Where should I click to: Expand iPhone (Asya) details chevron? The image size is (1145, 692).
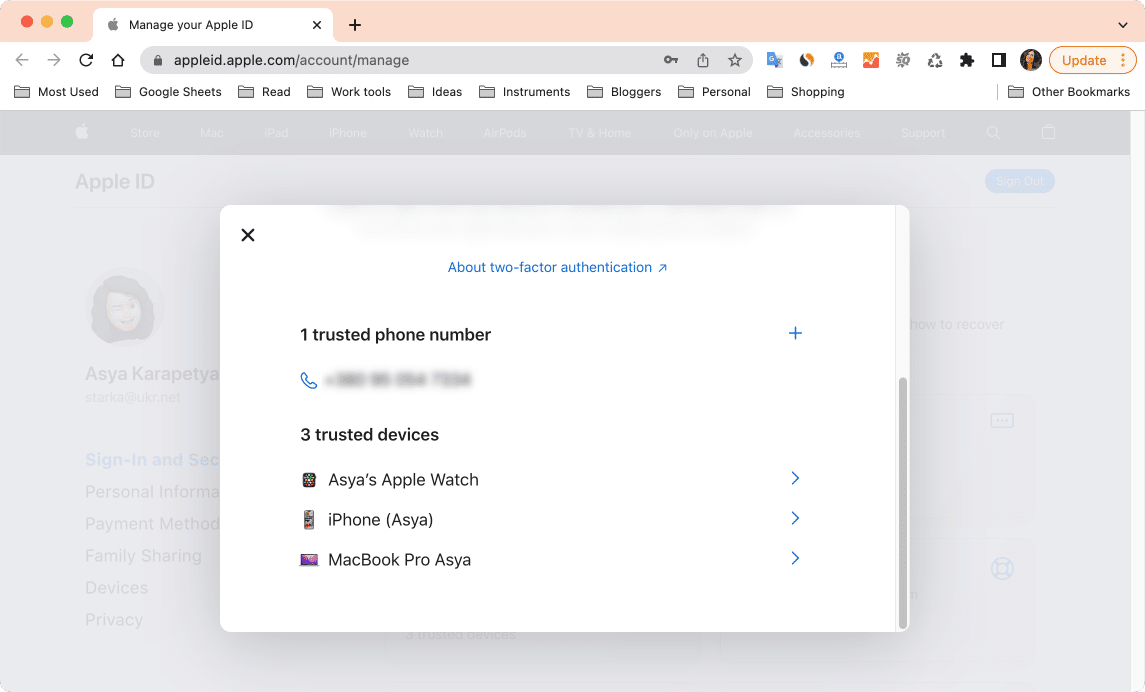pos(795,518)
